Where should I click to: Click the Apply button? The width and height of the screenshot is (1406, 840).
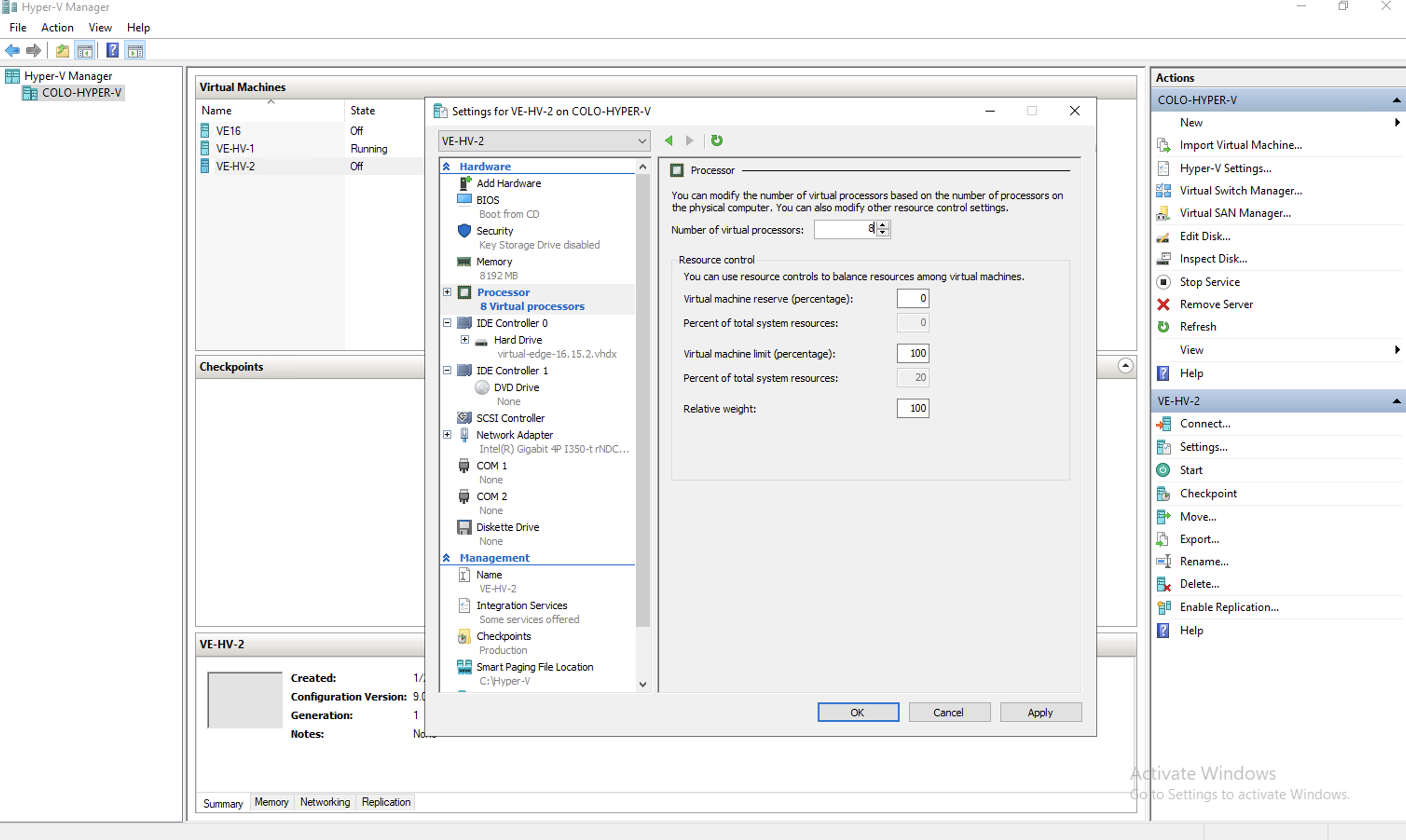(x=1040, y=712)
